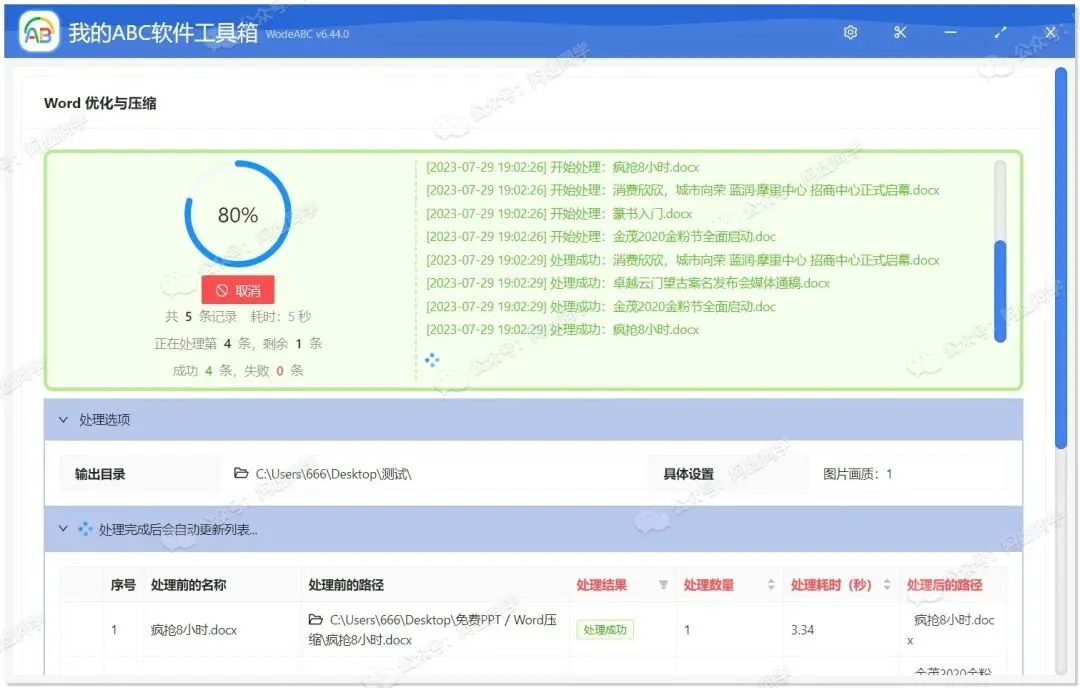Screen dimensions: 1080x688
Task: Click the 80% circular progress indicator
Action: click(238, 214)
